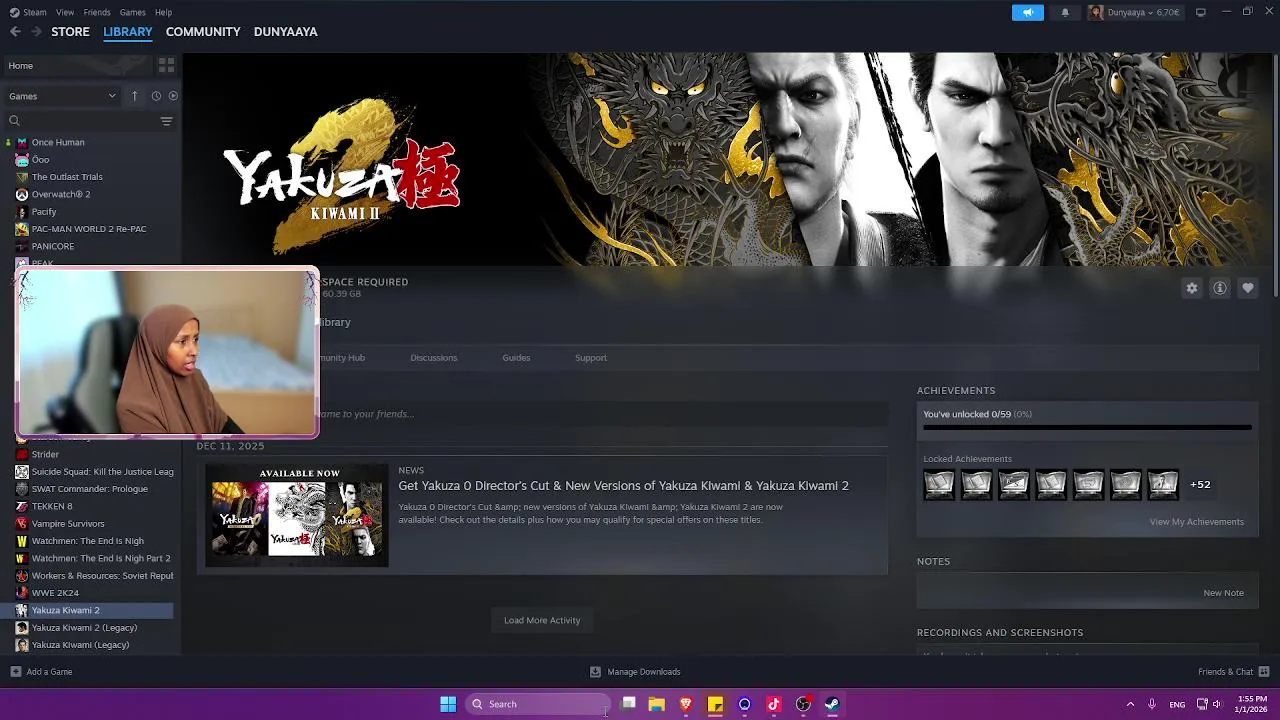Click Add a Game
This screenshot has height=720, width=1280.
pos(41,672)
